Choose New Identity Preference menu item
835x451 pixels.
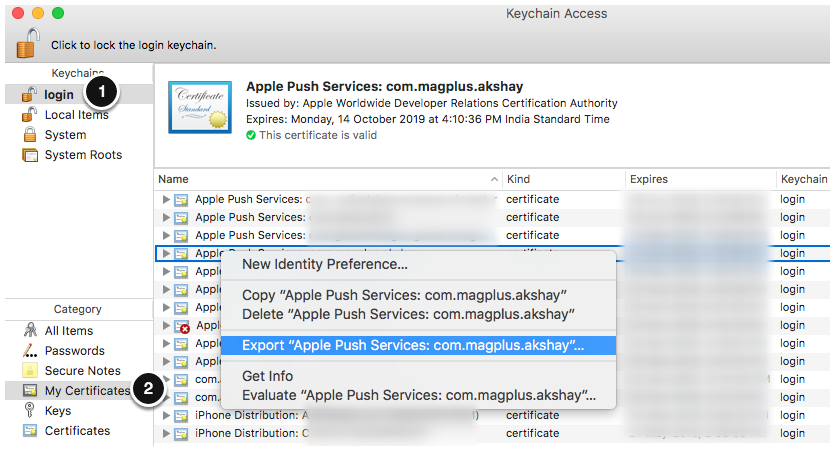[x=325, y=264]
